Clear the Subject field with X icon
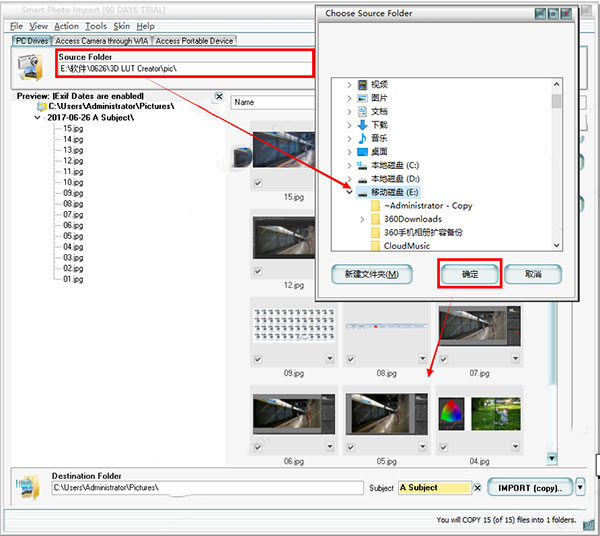The image size is (600, 536). pos(477,488)
